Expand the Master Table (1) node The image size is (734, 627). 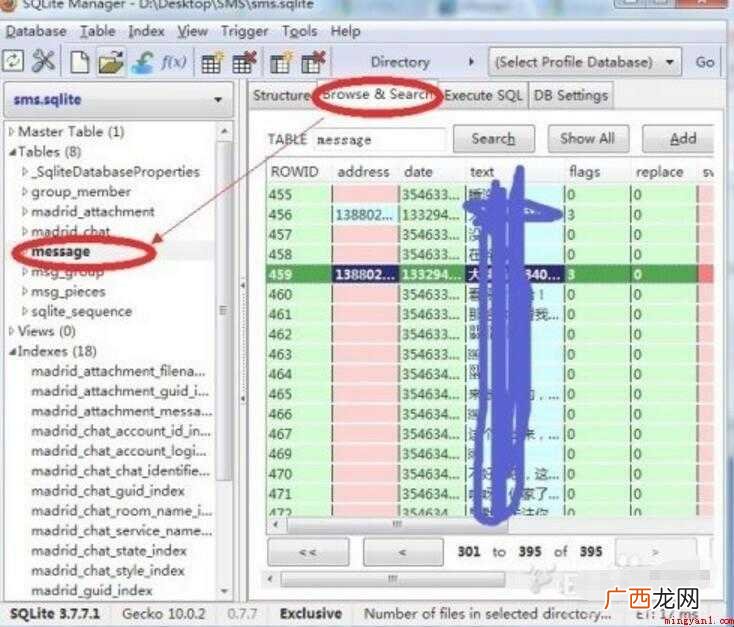coord(12,132)
